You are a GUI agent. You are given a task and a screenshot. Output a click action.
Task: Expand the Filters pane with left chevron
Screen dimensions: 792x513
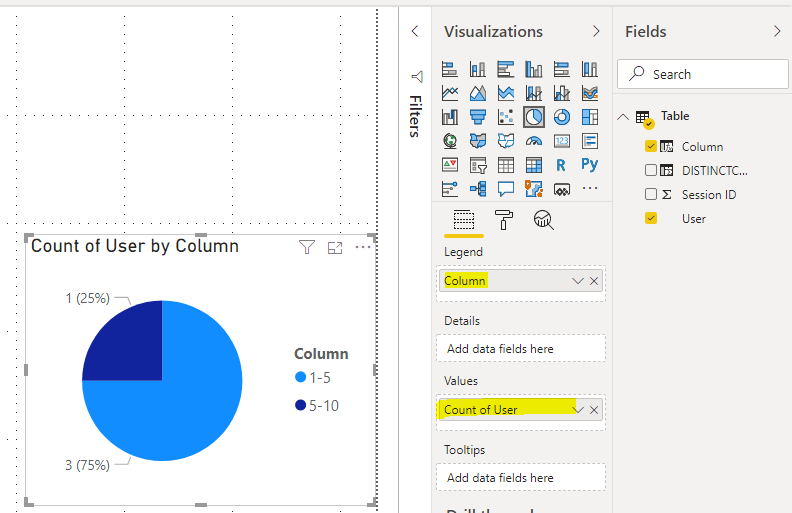(x=415, y=31)
